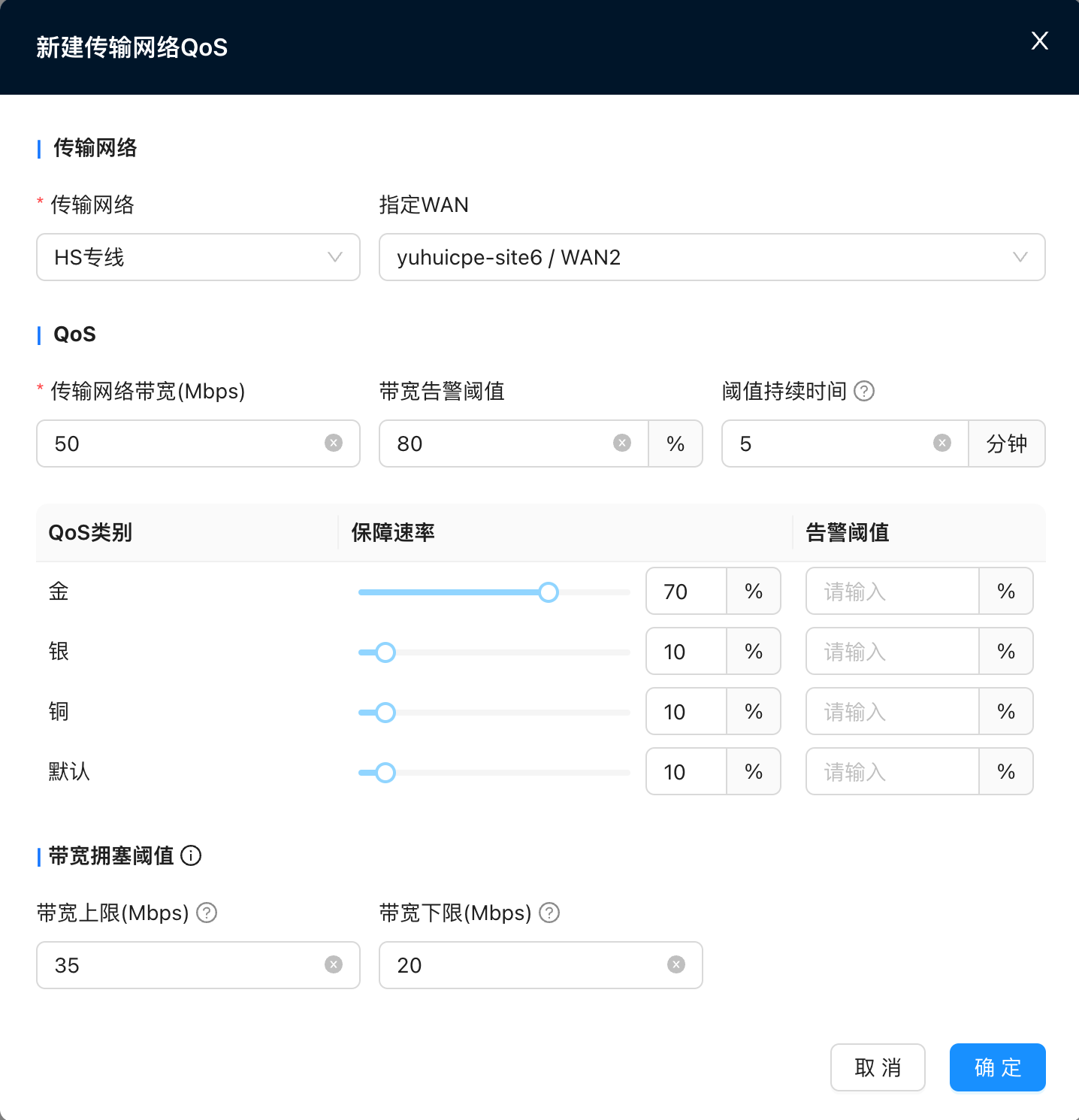Screen dimensions: 1079x1120
Task: Clear the 阈值持续时间 value 5
Action: [942, 443]
